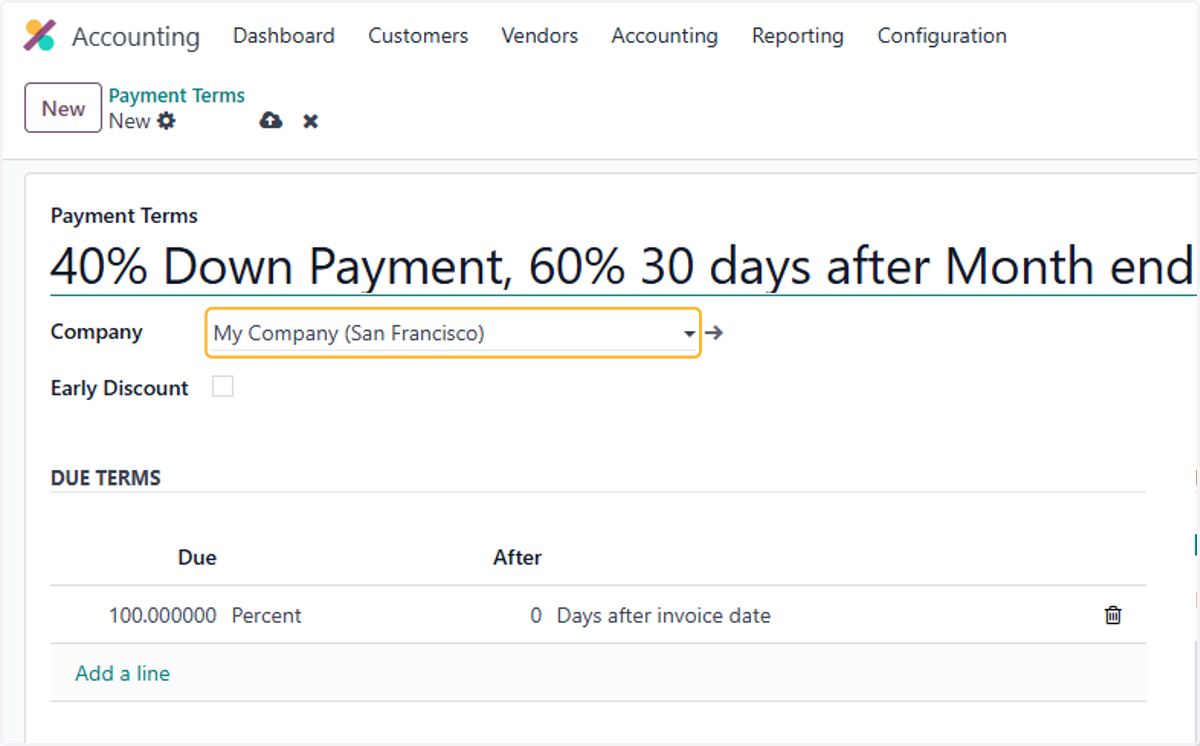Viewport: 1200px width, 746px height.
Task: Open the Vendors menu
Action: coord(540,36)
